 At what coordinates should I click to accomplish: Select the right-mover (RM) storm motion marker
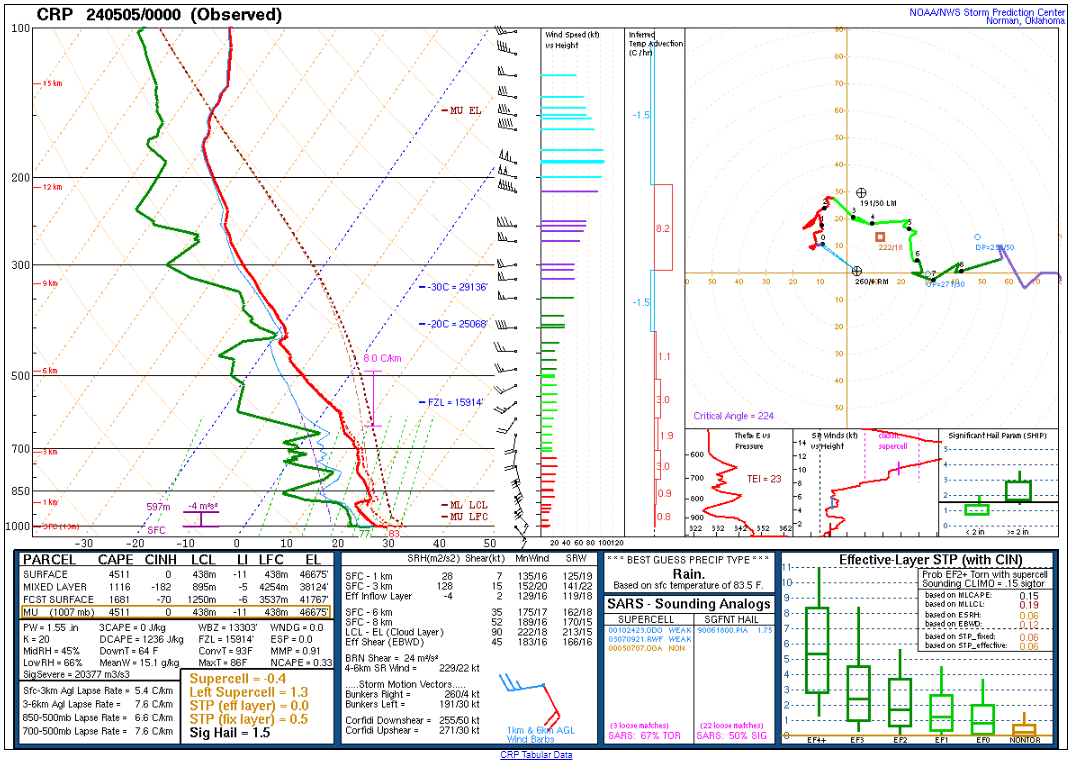coord(856,271)
